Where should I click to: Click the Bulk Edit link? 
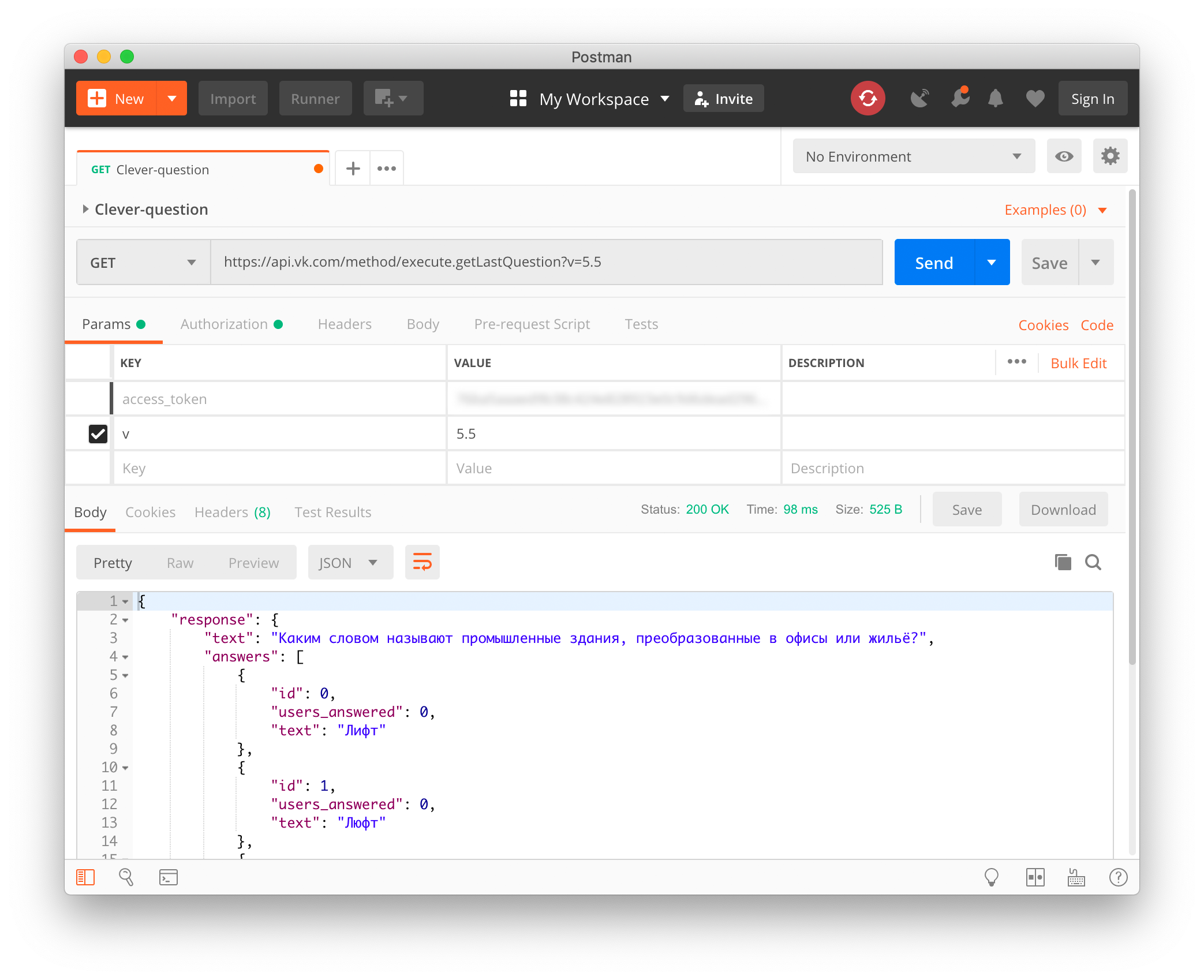(1078, 363)
